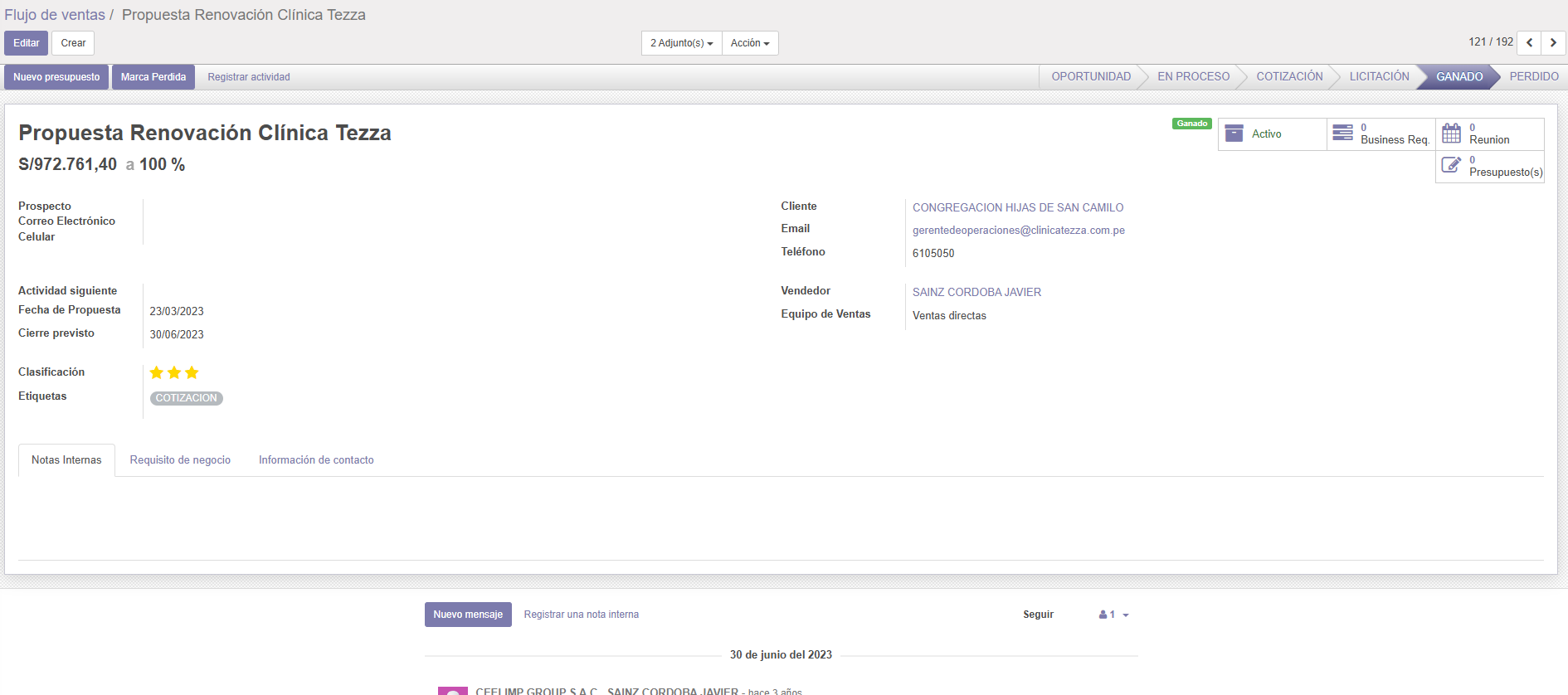This screenshot has width=1568, height=695.
Task: Click the Editar button
Action: (x=27, y=43)
